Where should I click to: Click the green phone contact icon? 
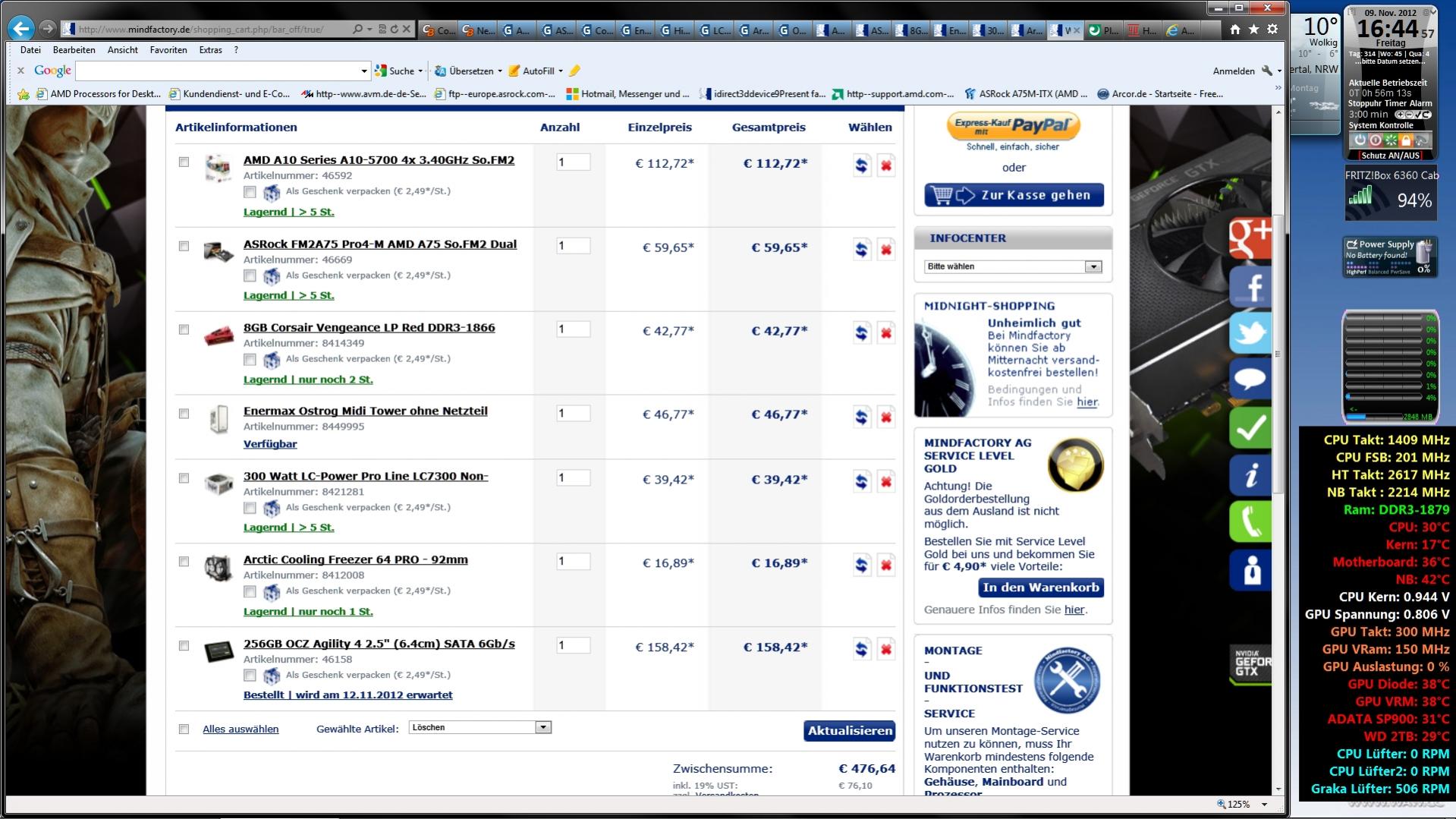(x=1250, y=521)
